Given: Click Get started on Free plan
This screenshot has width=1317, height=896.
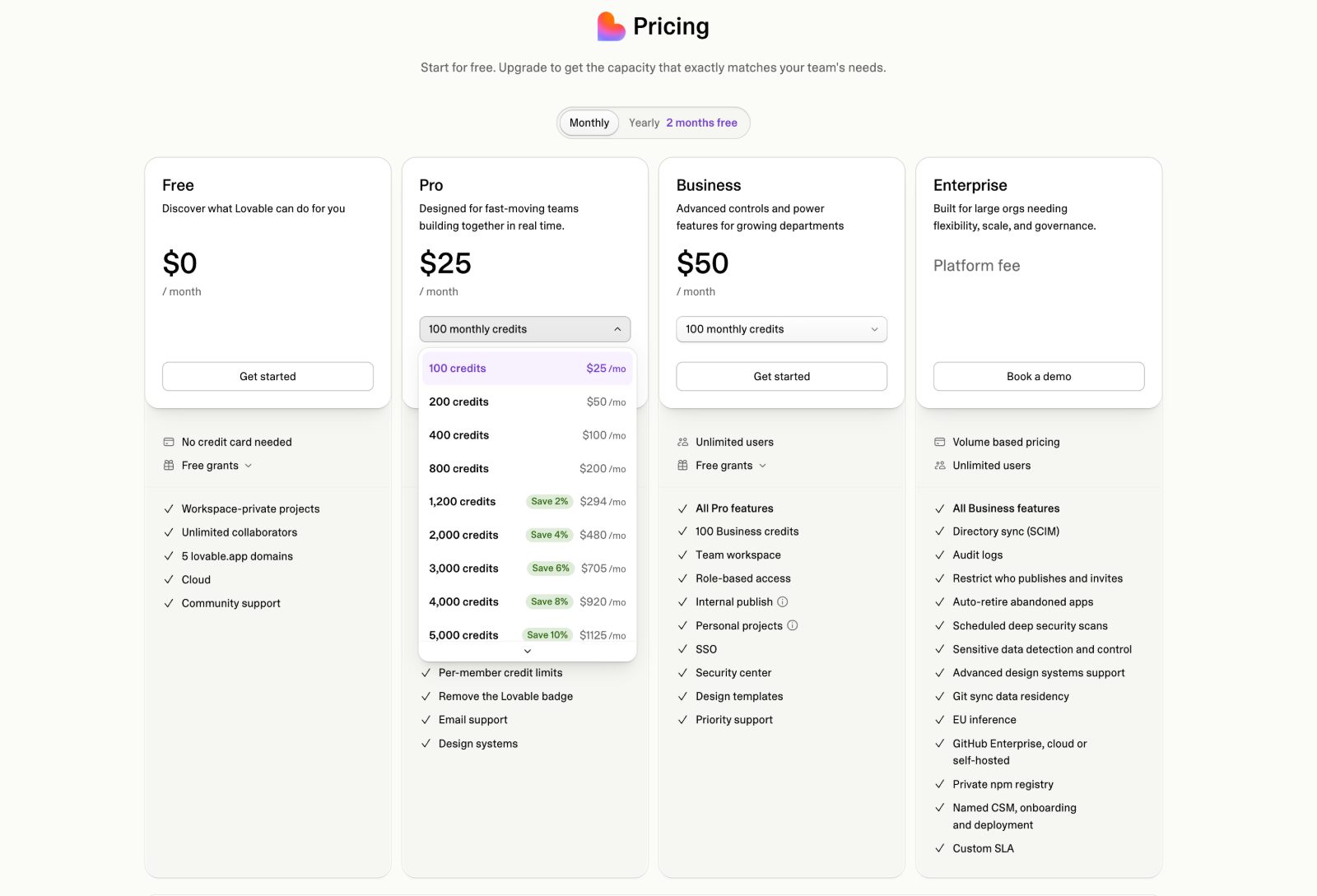Looking at the screenshot, I should coord(268,376).
